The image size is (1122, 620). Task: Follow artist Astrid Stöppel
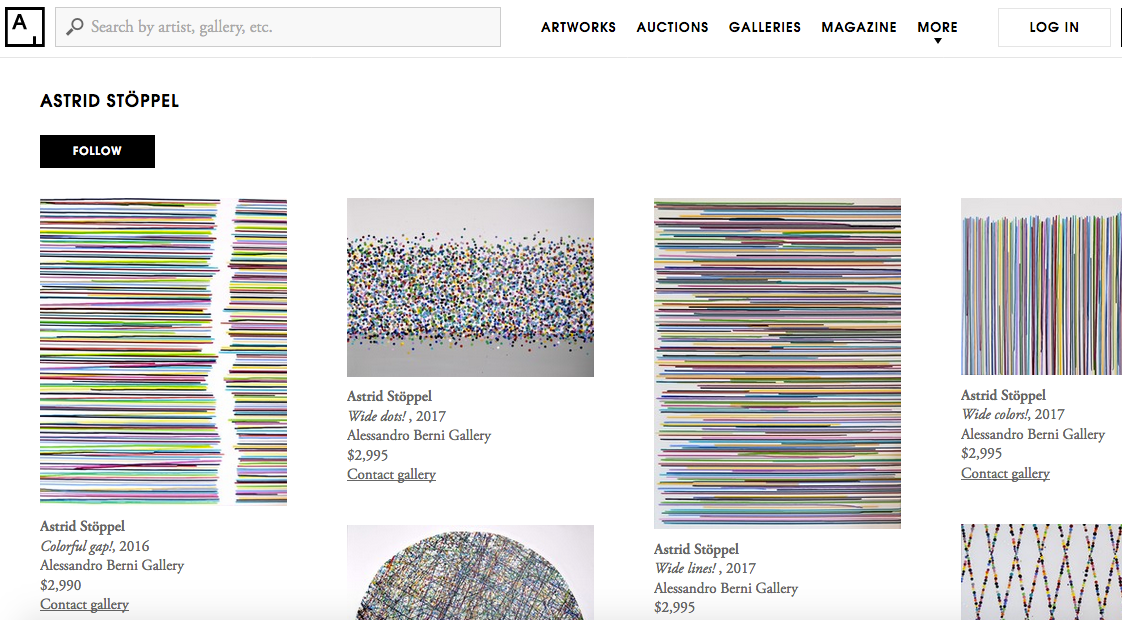coord(97,151)
